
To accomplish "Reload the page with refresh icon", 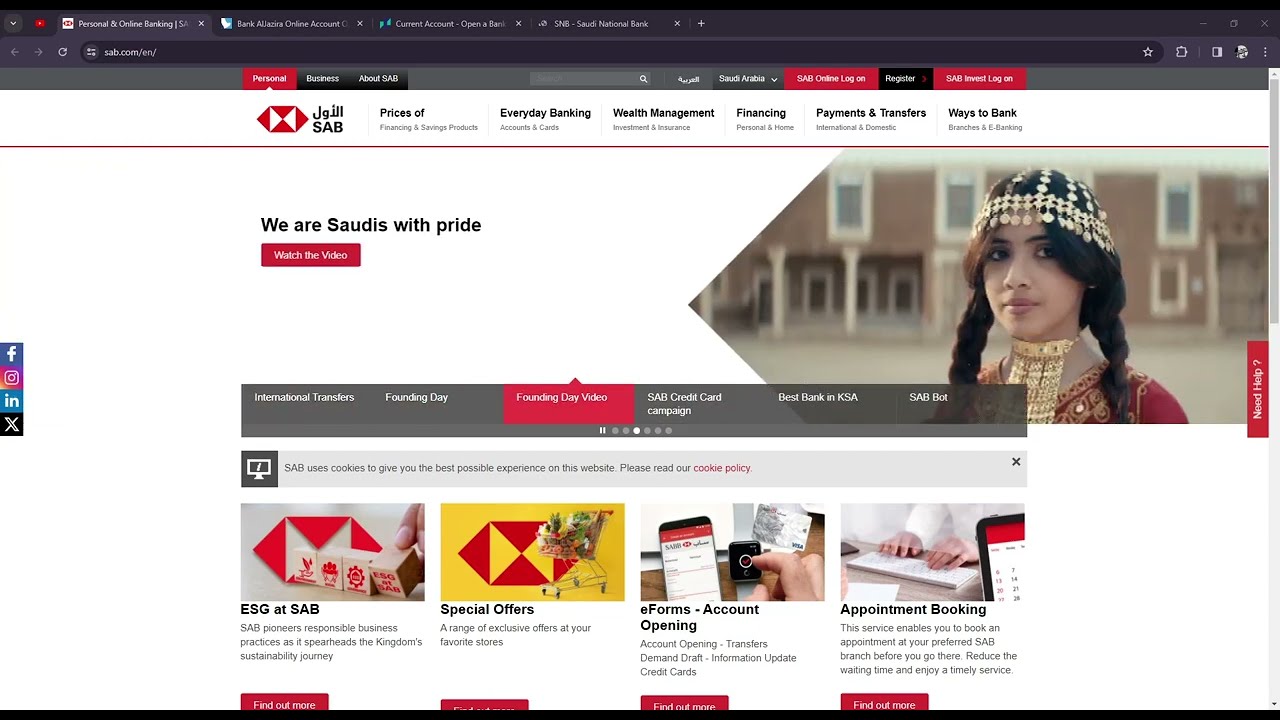I will [x=62, y=52].
